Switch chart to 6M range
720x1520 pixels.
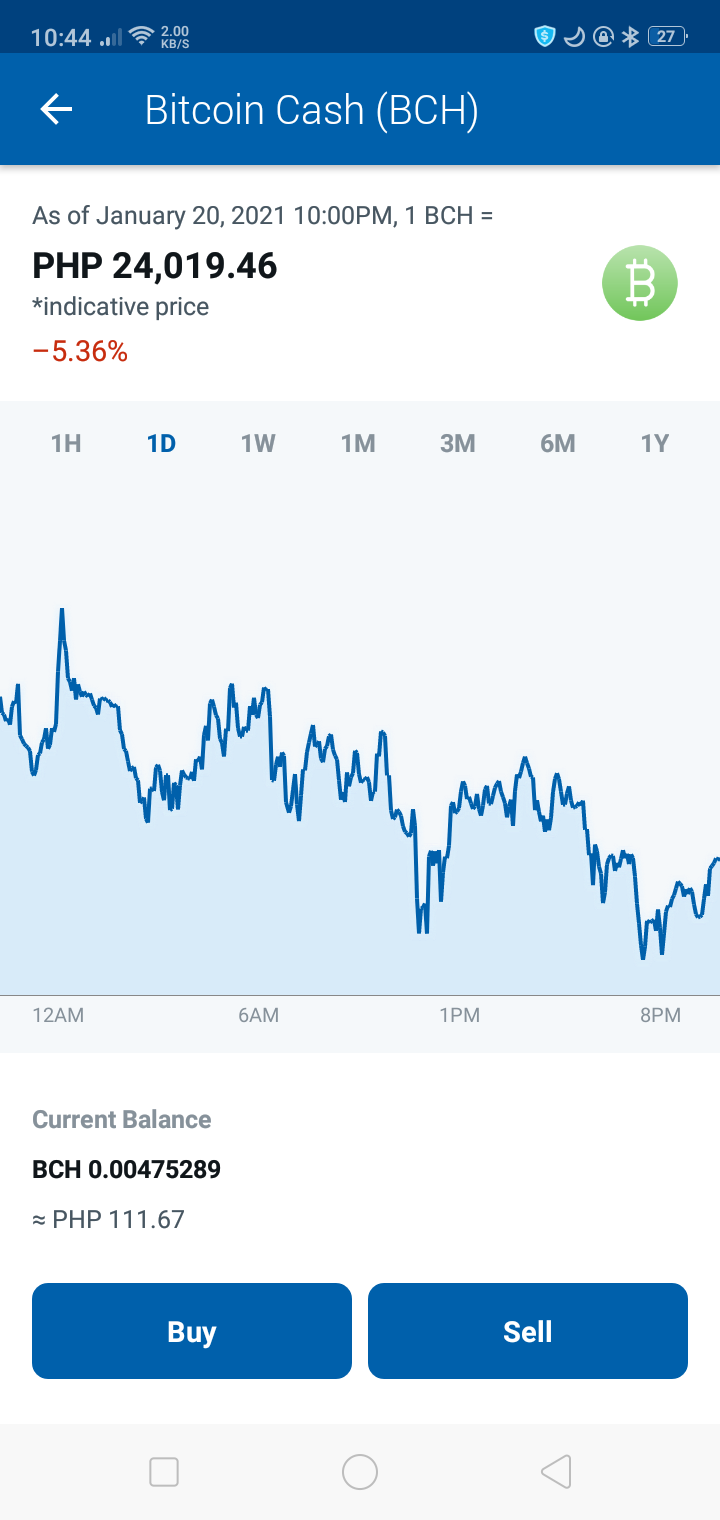(x=558, y=443)
